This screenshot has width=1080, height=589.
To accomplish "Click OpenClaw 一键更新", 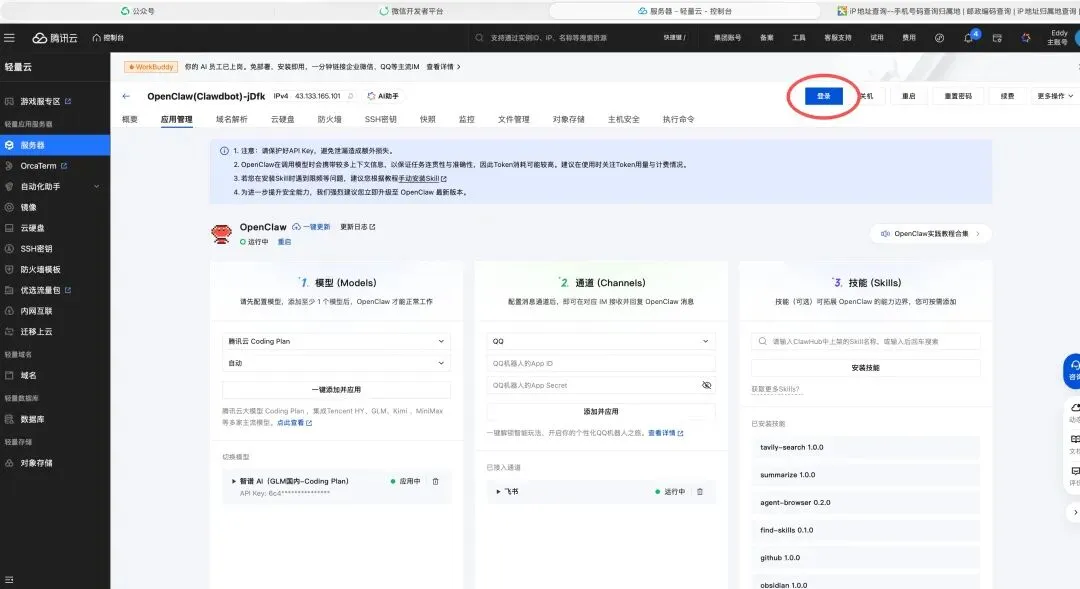I will [x=311, y=227].
